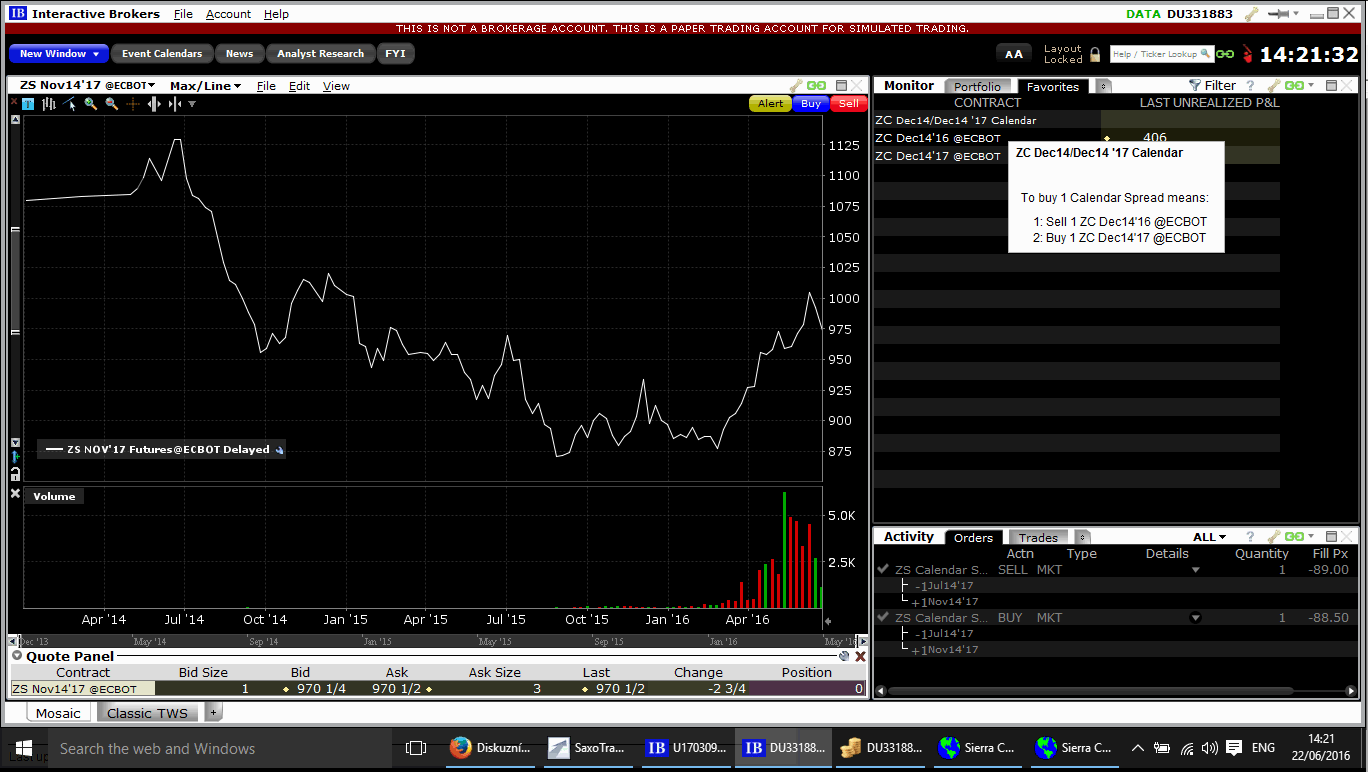Click the Monitor panel link chain icon
The width and height of the screenshot is (1368, 772).
pos(1294,86)
